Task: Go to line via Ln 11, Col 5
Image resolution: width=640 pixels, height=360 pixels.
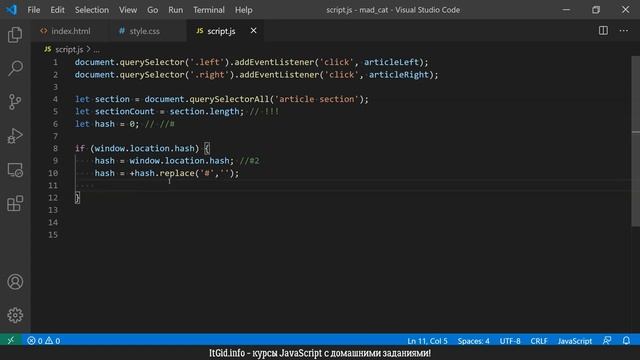Action: coord(427,341)
